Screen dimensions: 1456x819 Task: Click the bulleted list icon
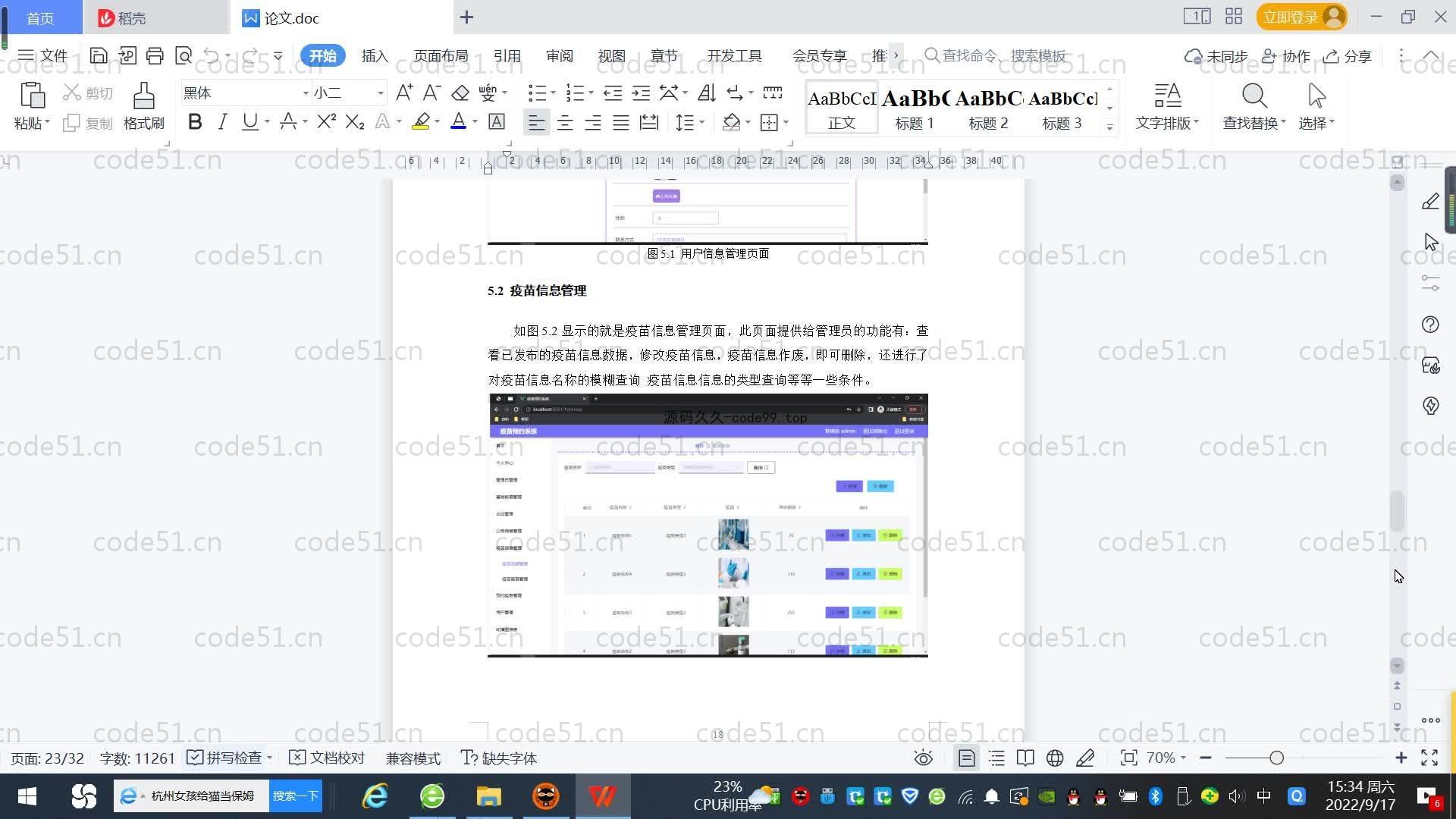537,93
